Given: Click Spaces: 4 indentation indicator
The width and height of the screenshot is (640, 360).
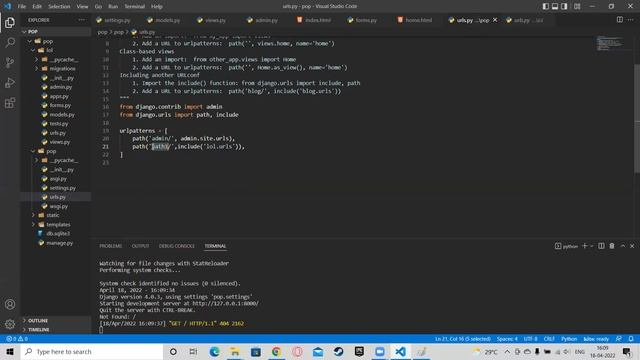Looking at the screenshot, I should point(507,339).
